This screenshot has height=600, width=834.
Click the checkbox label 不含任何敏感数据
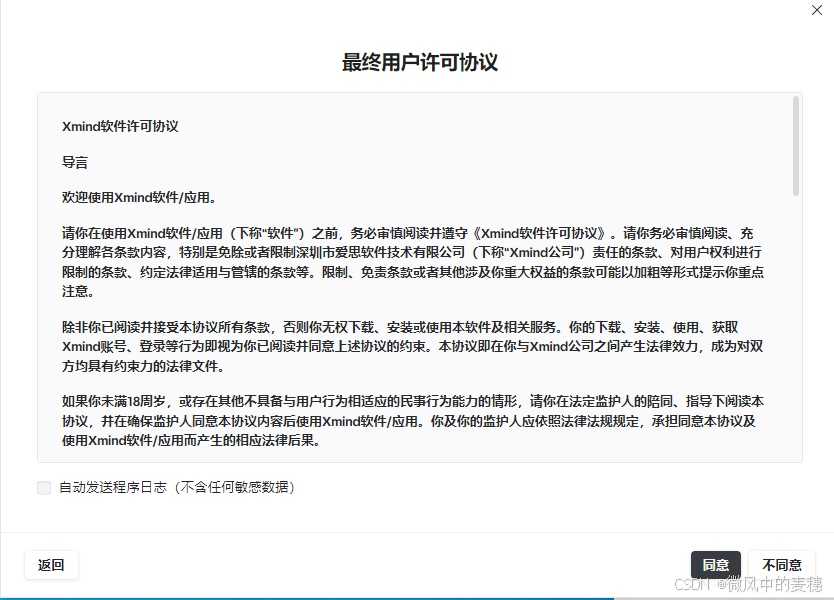click(x=235, y=487)
